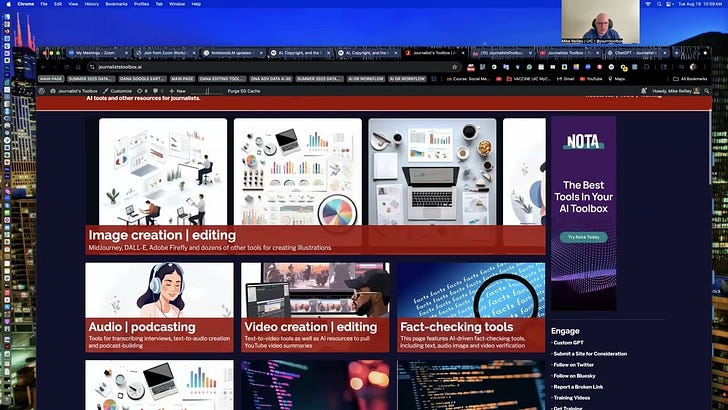Open the Customize link with brush icon
The image size is (728, 410).
coord(117,91)
